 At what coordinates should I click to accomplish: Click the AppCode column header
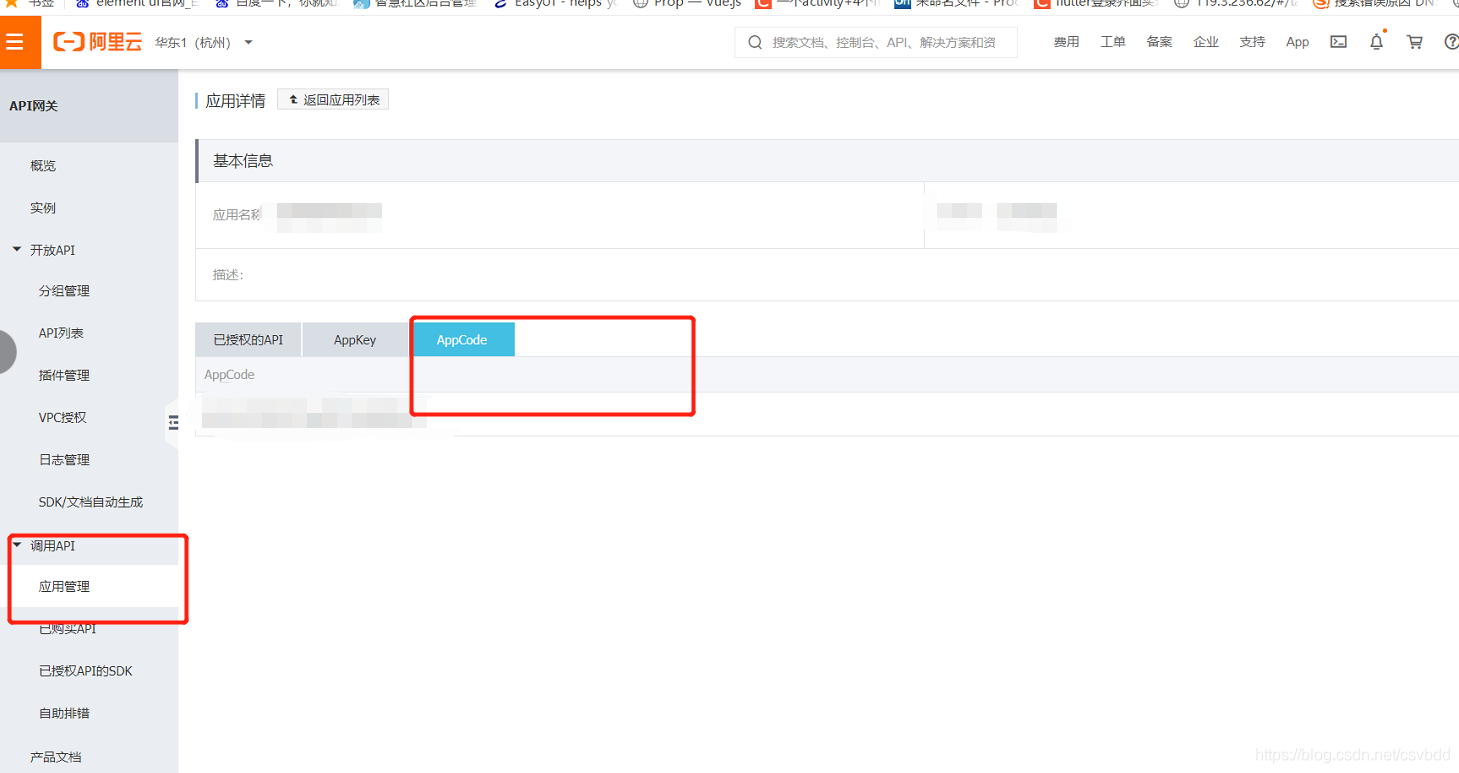pyautogui.click(x=229, y=375)
